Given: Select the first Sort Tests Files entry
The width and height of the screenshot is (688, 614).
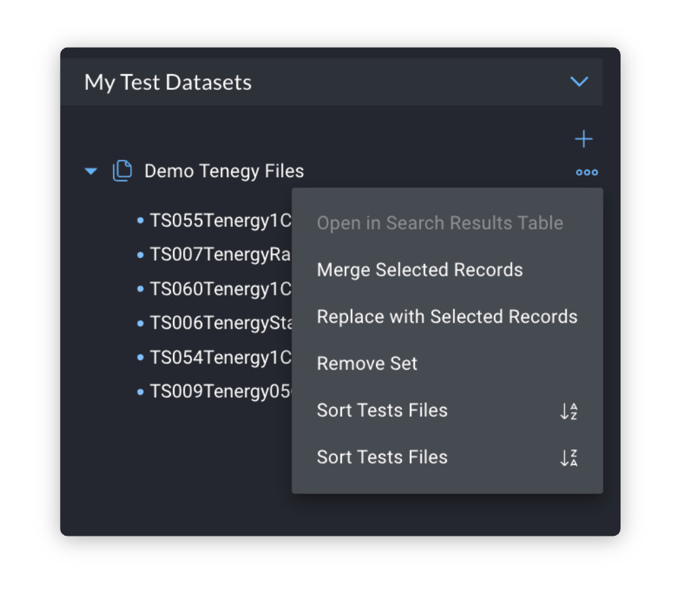Looking at the screenshot, I should coord(382,411).
